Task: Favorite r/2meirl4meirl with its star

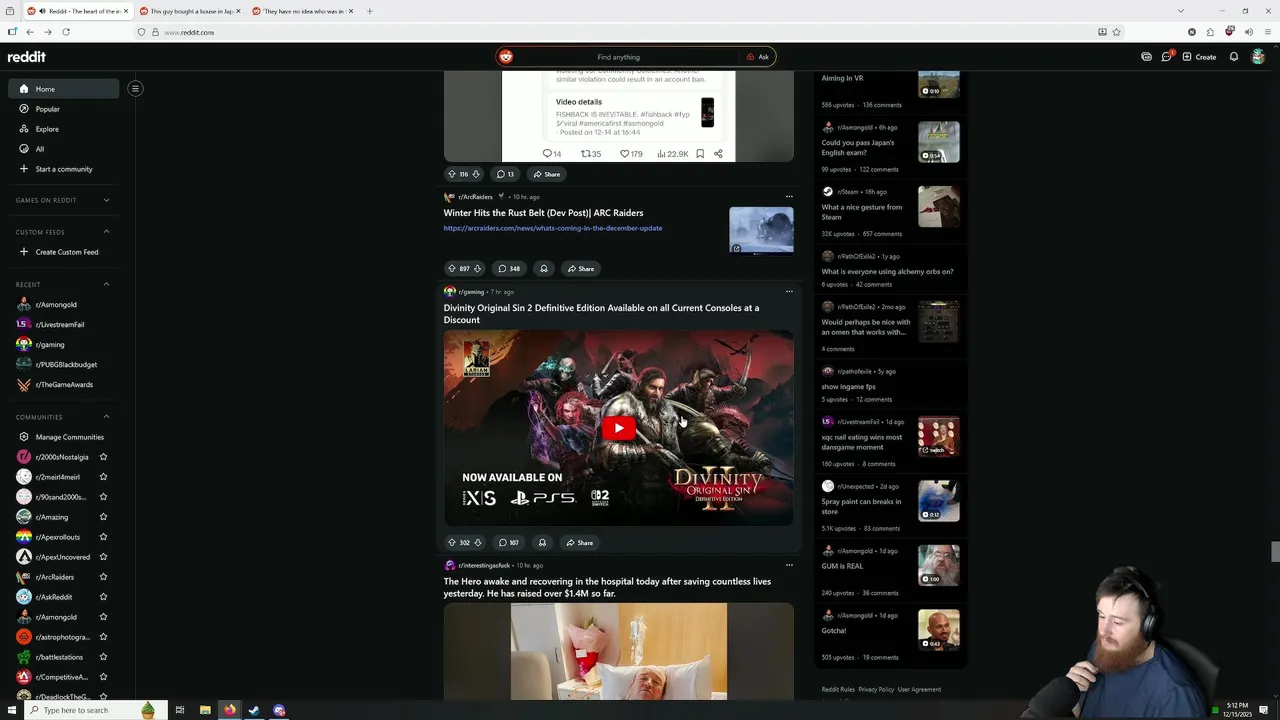Action: (103, 477)
